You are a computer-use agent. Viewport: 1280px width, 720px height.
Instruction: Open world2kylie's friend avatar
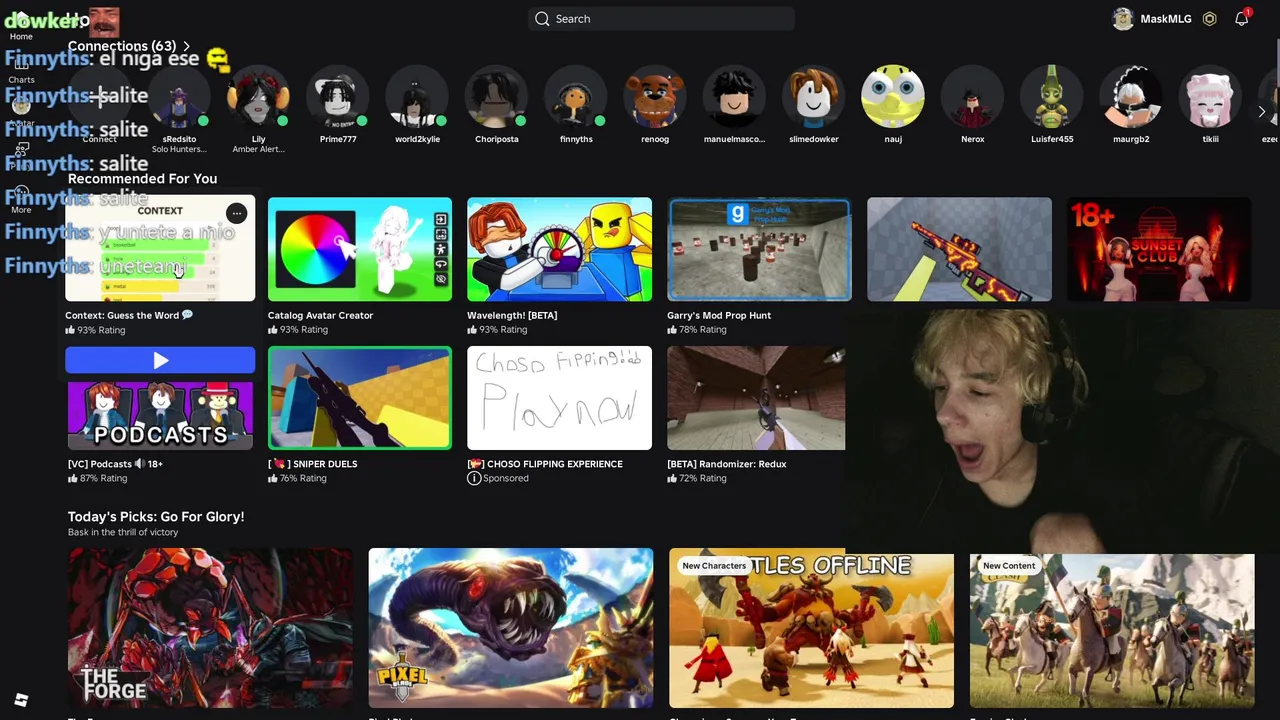(417, 96)
